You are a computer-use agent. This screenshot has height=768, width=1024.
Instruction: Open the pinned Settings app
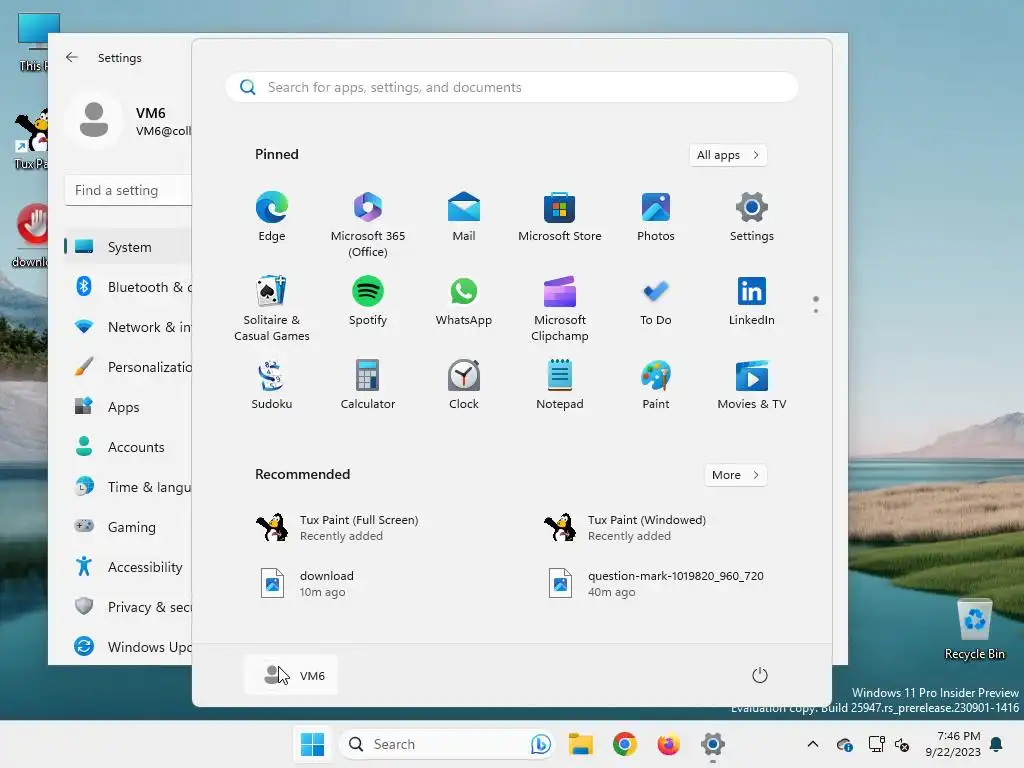tap(752, 217)
